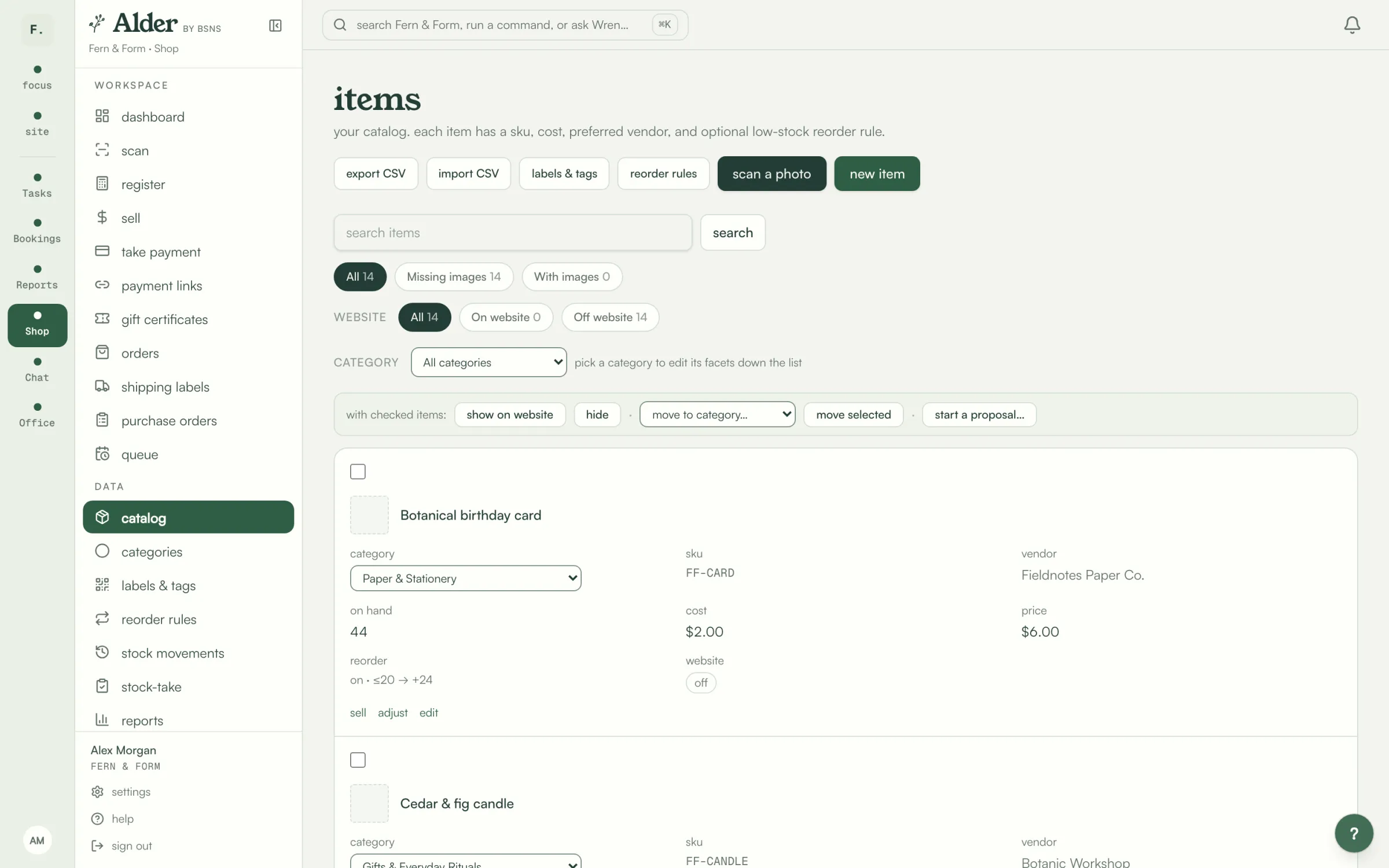The height and width of the screenshot is (868, 1389).
Task: Select the All 14 image filter
Action: 360,277
